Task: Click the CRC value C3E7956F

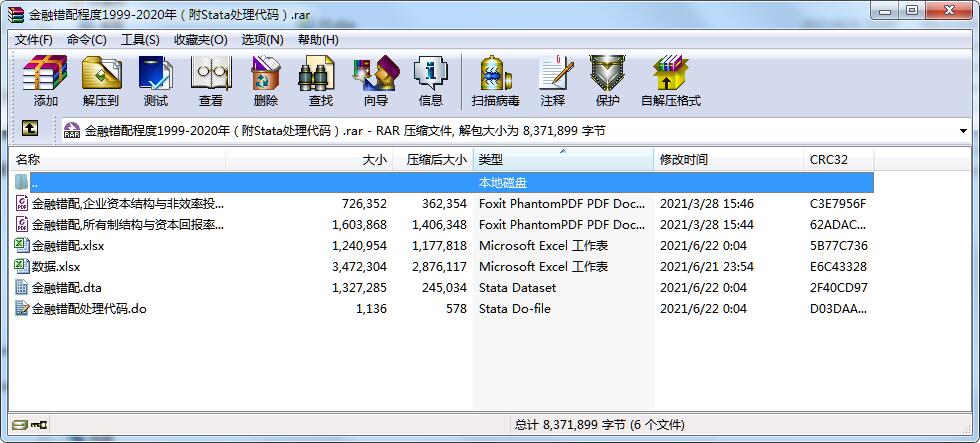Action: coord(838,203)
